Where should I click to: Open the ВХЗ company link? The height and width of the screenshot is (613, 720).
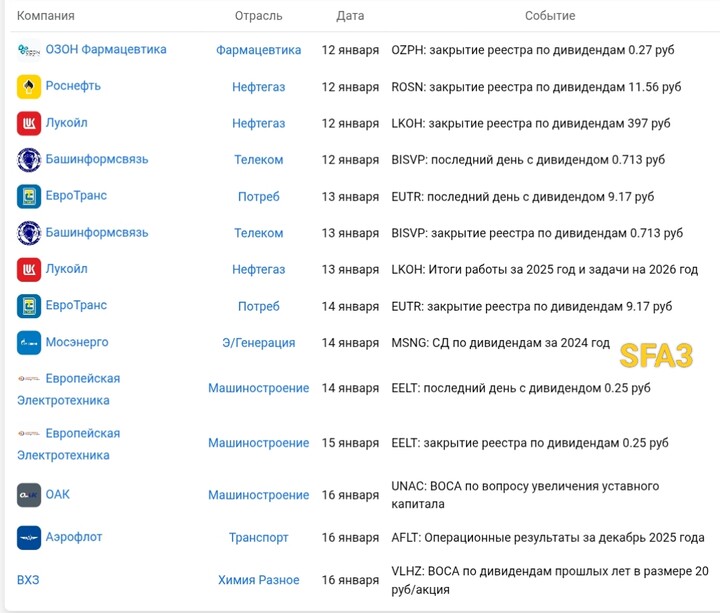tap(28, 580)
